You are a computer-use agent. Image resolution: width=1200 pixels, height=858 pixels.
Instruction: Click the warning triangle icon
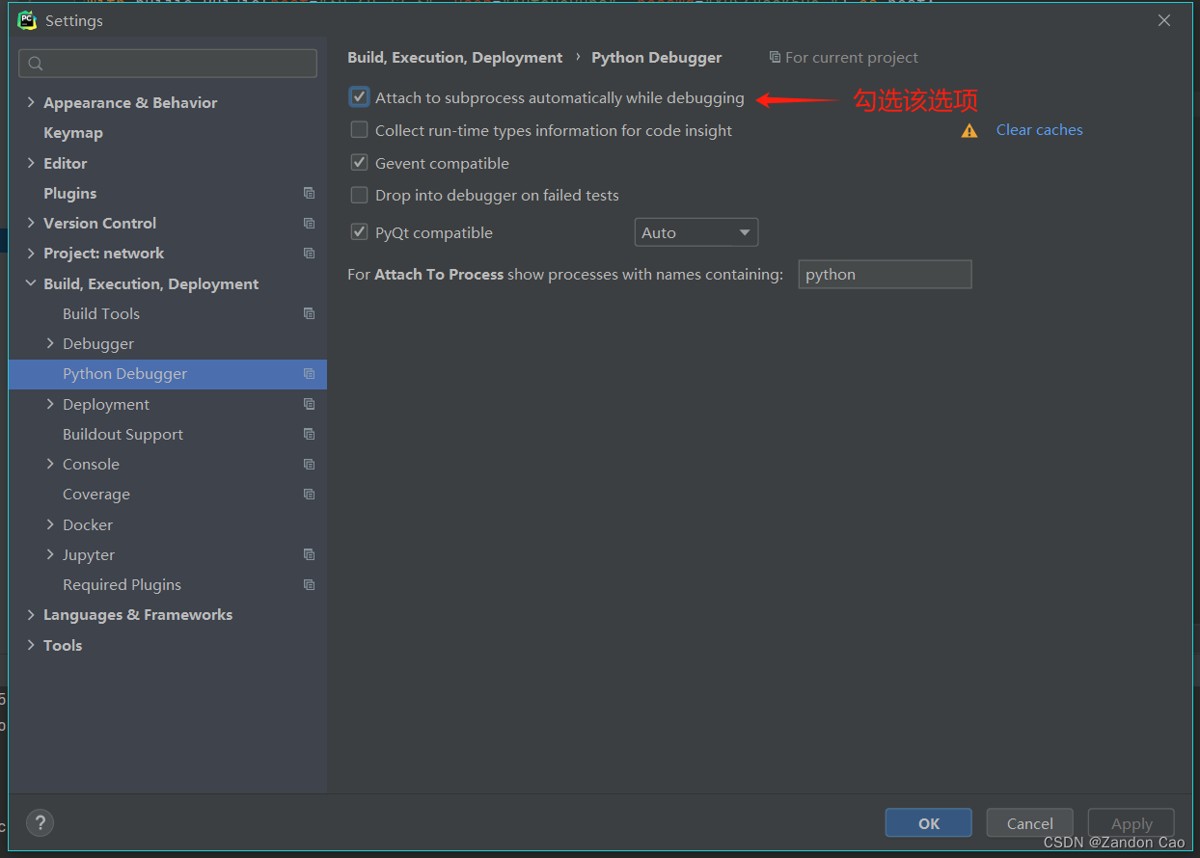[x=969, y=131]
